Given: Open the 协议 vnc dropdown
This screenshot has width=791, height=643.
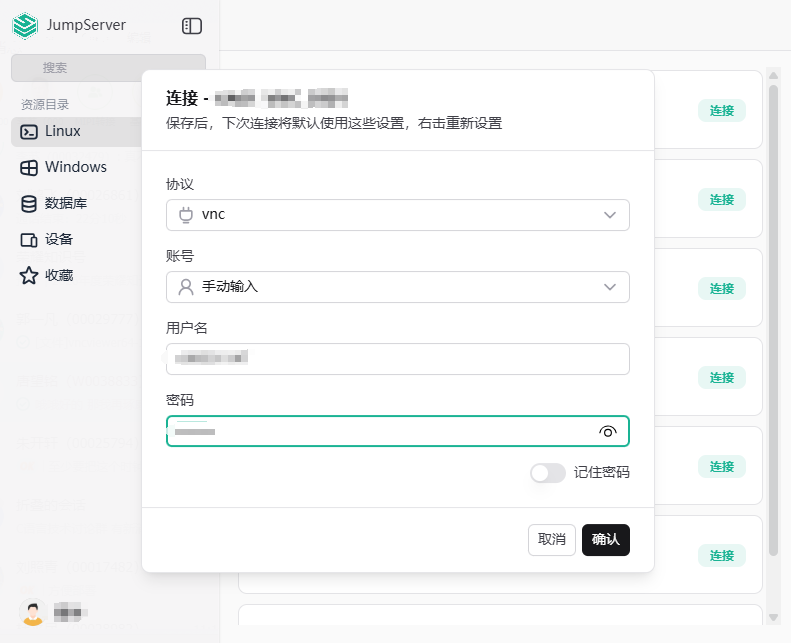Looking at the screenshot, I should [397, 215].
